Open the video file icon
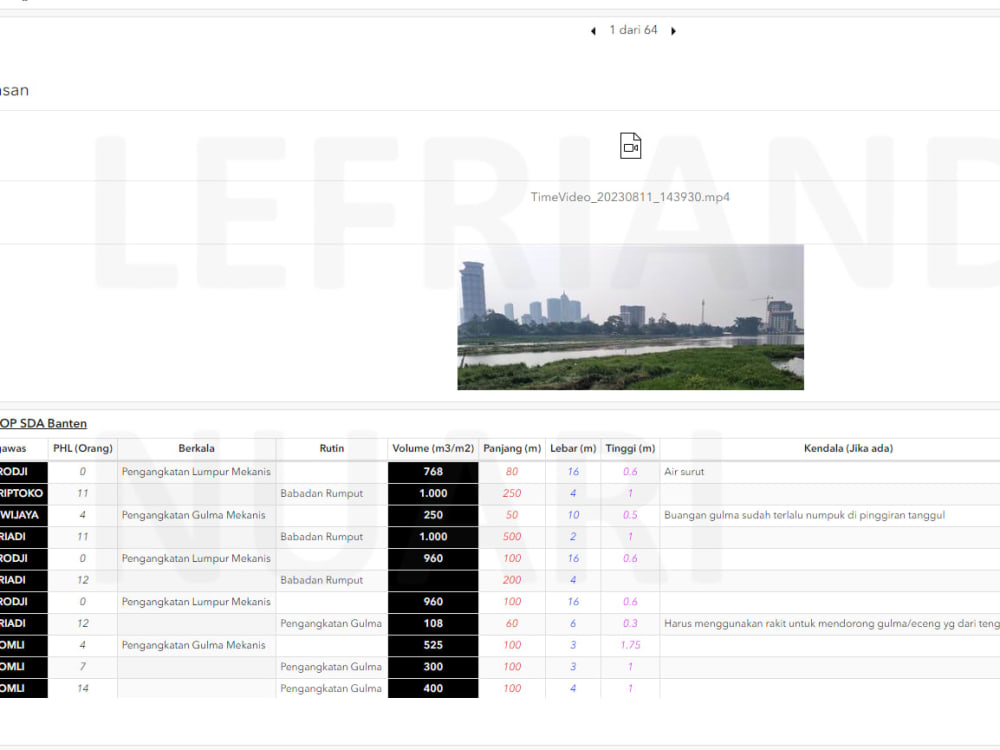This screenshot has width=1000, height=750. [630, 146]
